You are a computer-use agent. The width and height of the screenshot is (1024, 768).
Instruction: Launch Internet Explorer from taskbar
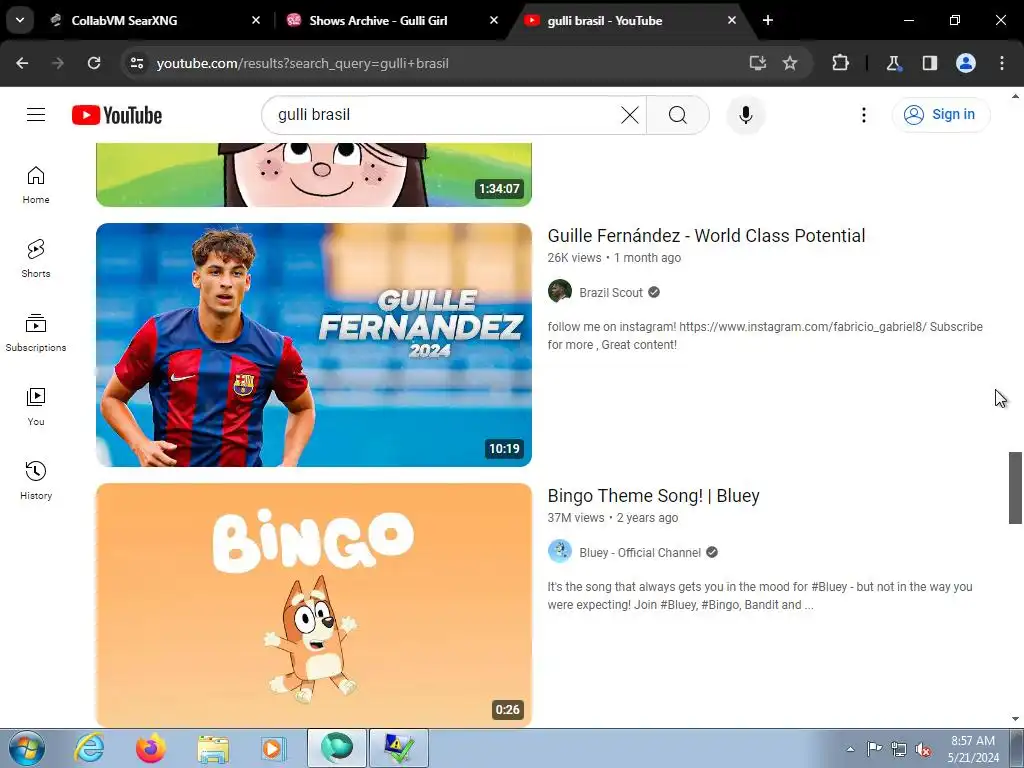[x=89, y=748]
